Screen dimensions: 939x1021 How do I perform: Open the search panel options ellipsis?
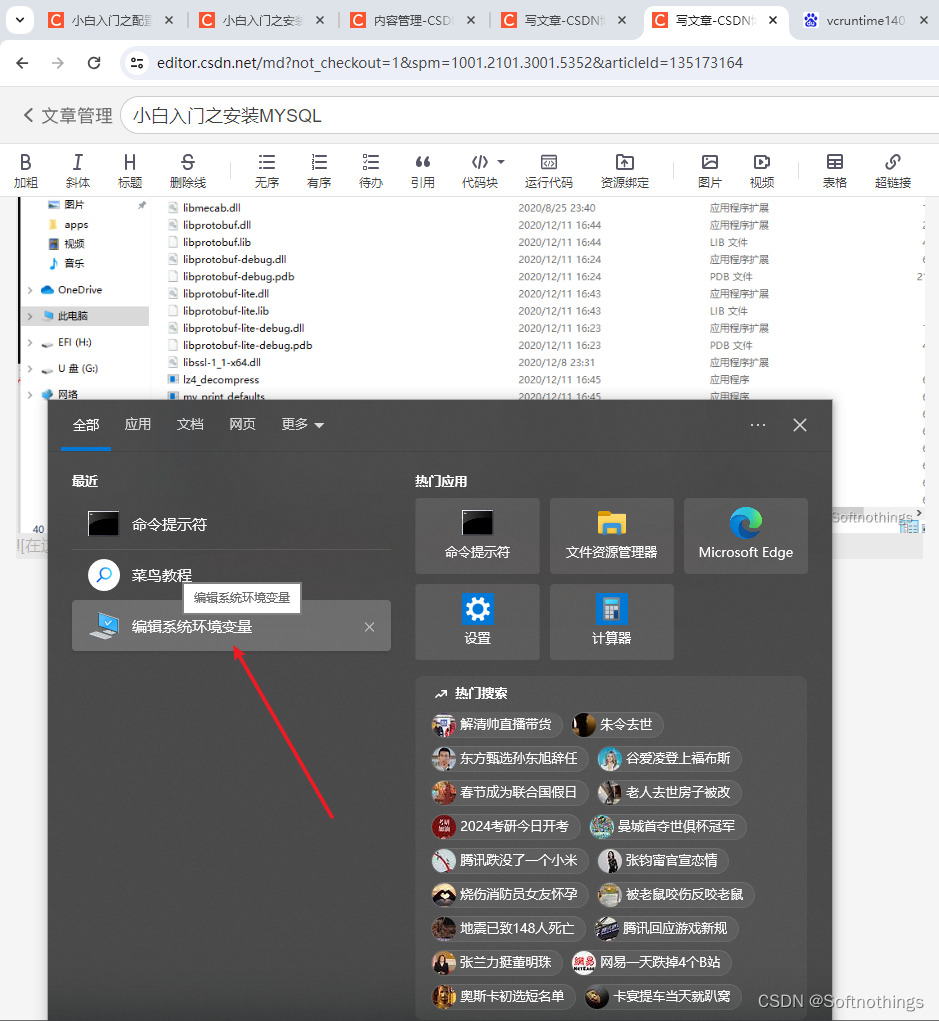point(757,425)
